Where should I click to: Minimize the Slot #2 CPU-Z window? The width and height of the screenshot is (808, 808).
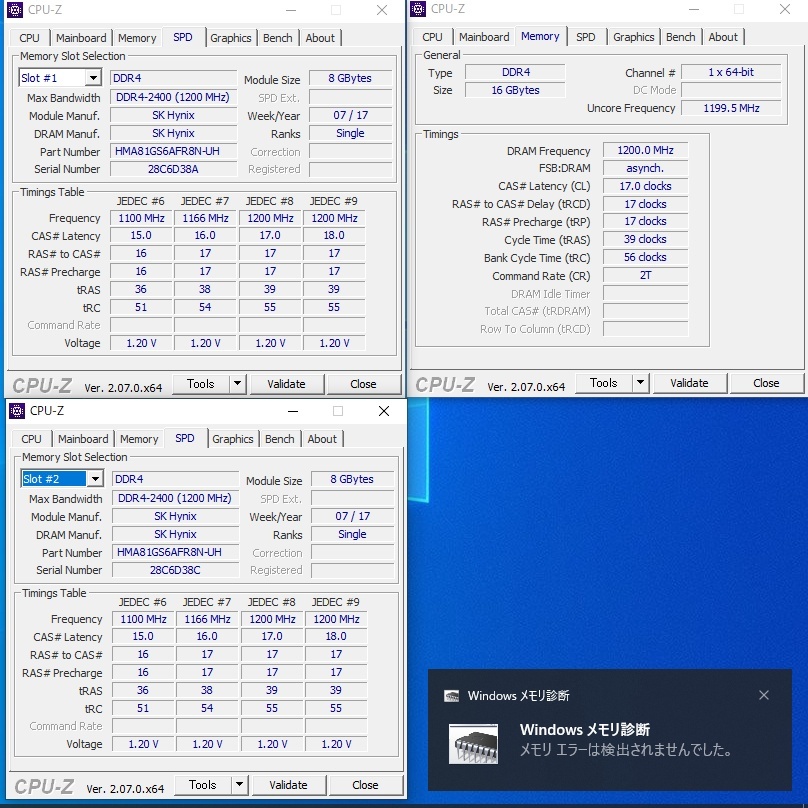pos(293,411)
